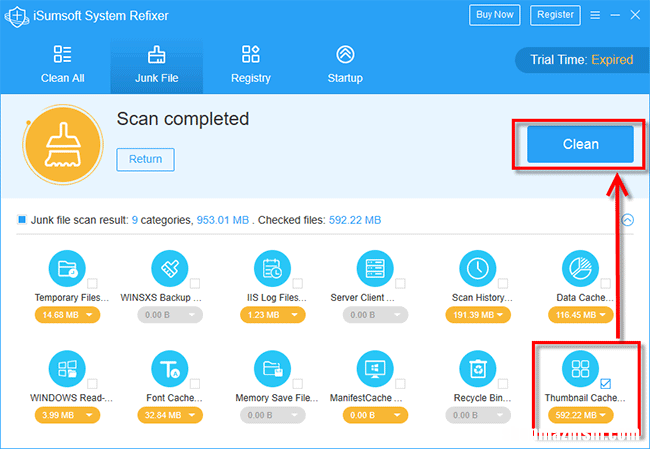Image resolution: width=650 pixels, height=449 pixels.
Task: Check the IIS Log Files checkbox
Action: (298, 284)
